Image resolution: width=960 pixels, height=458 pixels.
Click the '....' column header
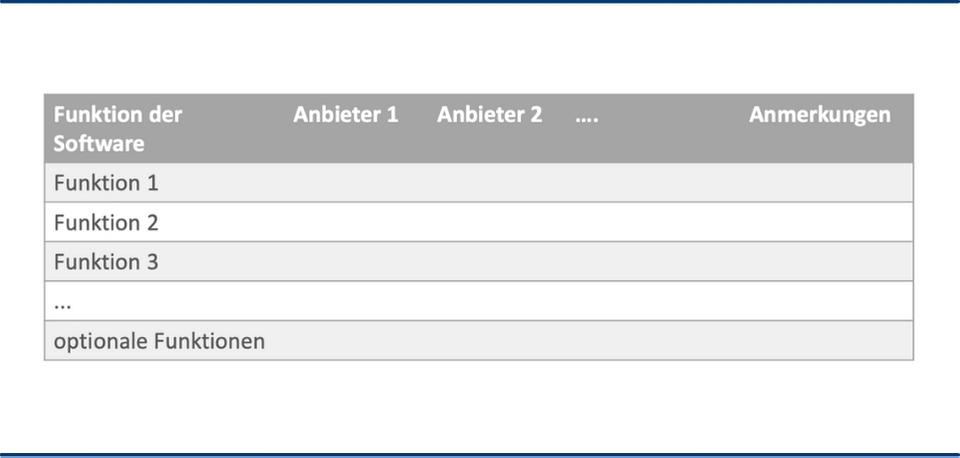click(x=587, y=114)
